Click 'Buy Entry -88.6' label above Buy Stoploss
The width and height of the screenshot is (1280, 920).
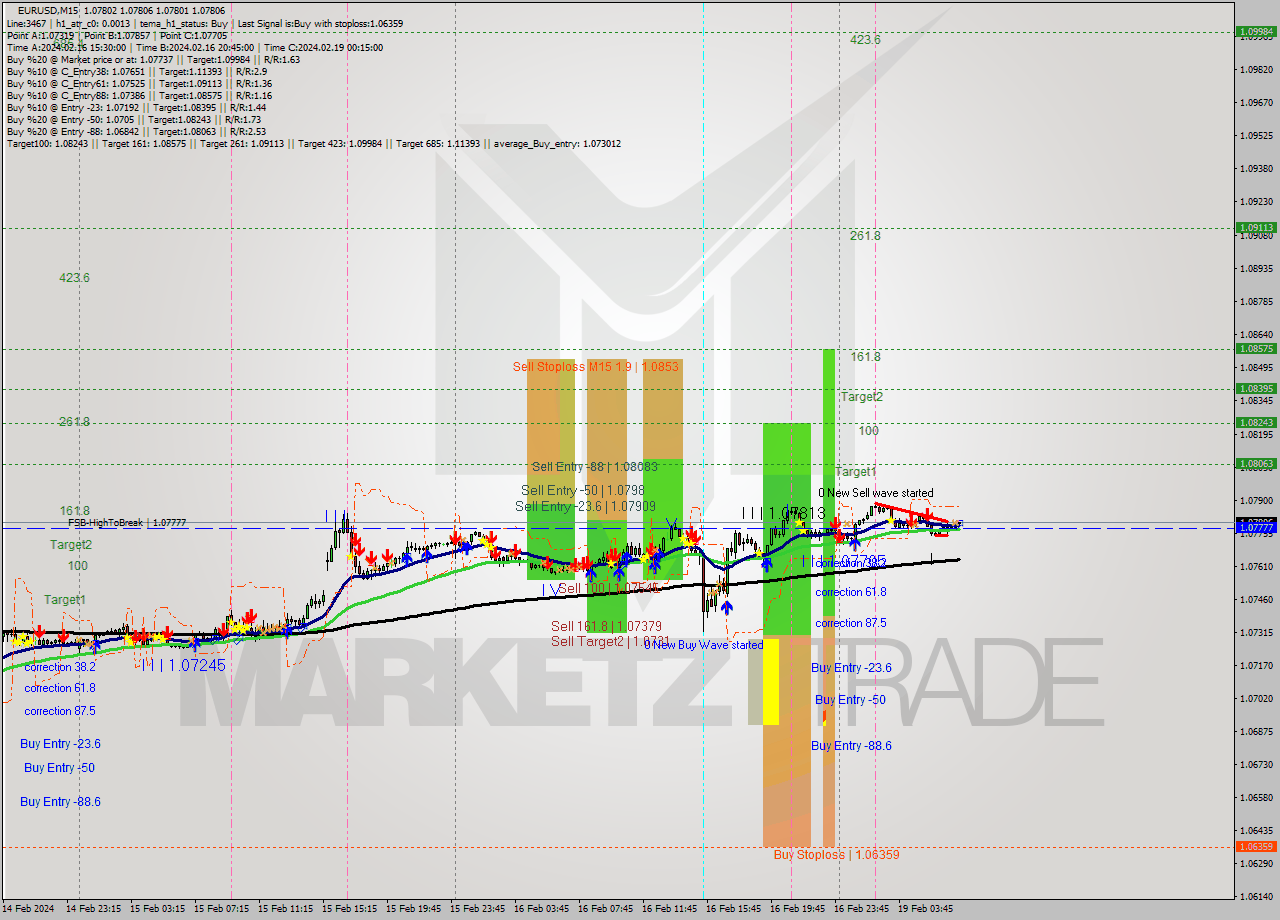(x=851, y=746)
